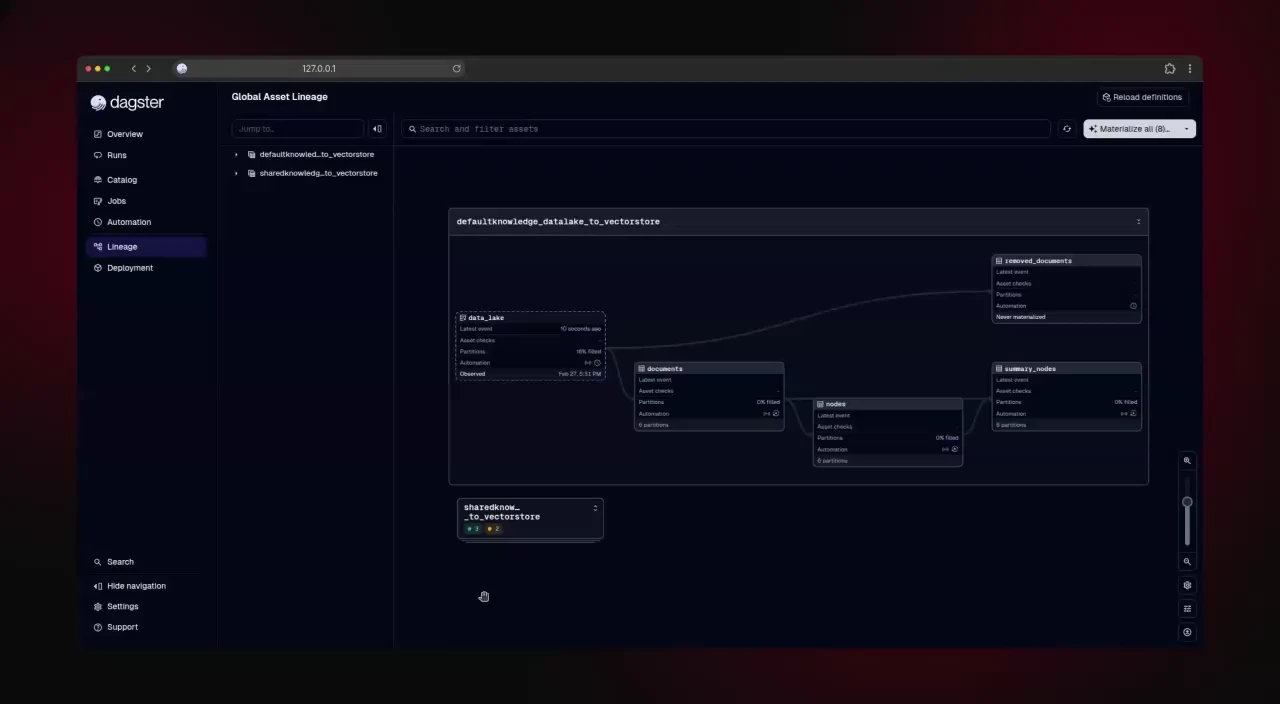The image size is (1280, 704).
Task: Click "16% filled" on data_lake node
Action: click(x=589, y=352)
